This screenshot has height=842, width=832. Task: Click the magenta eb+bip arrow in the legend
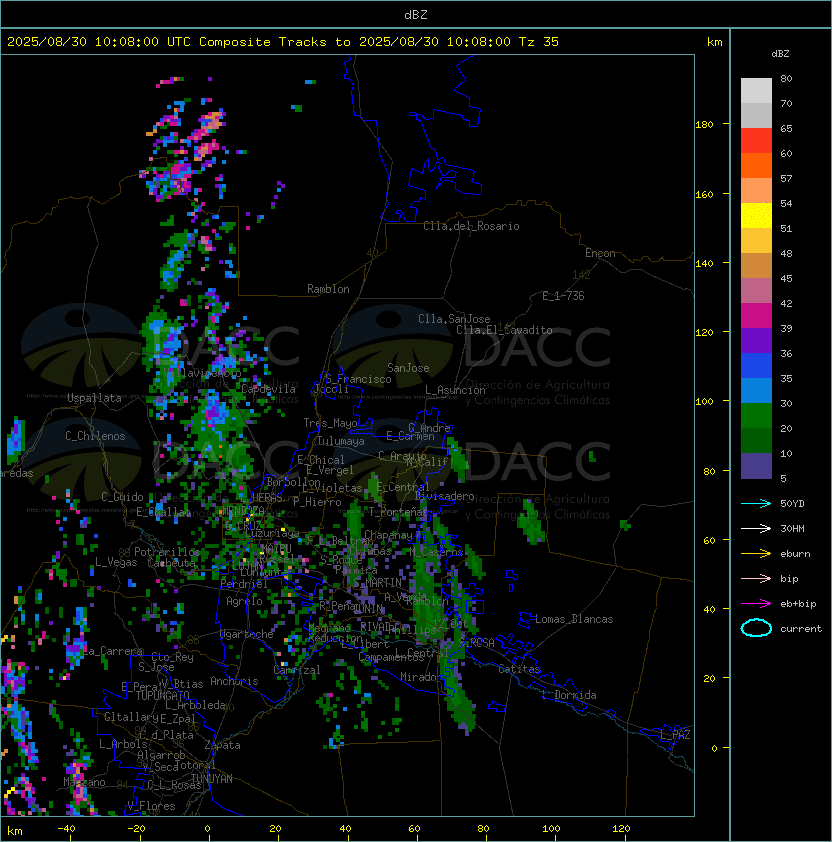pyautogui.click(x=756, y=604)
